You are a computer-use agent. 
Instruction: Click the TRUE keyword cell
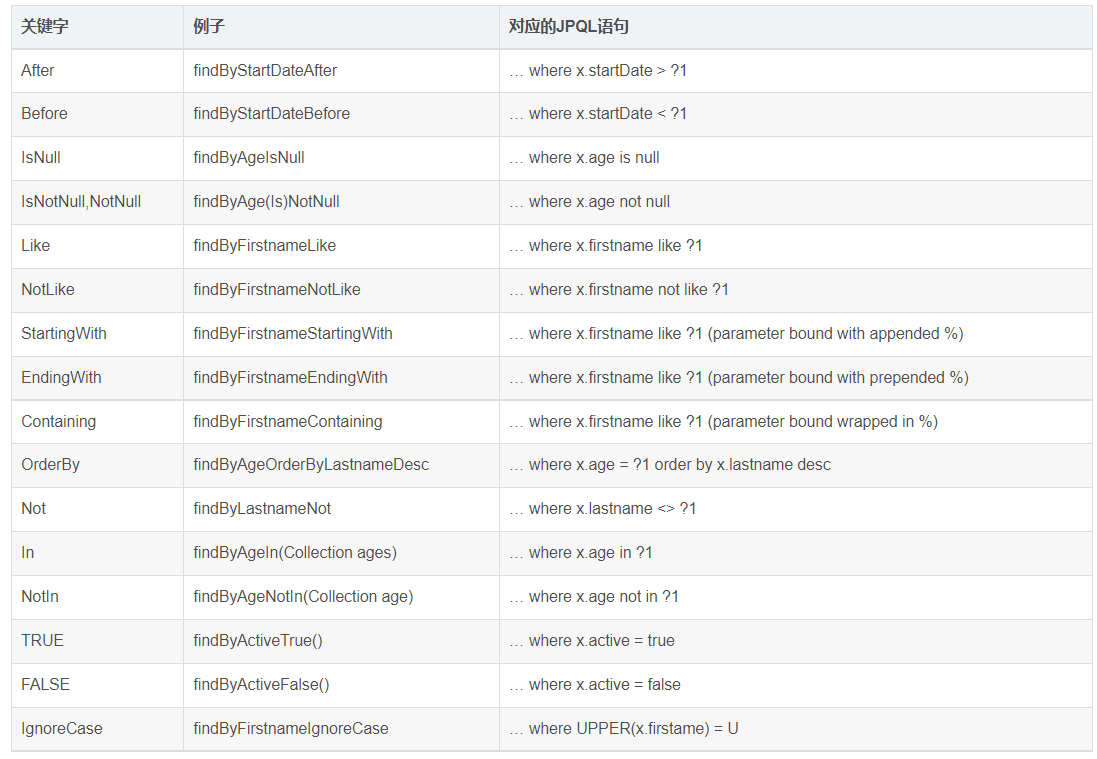click(x=97, y=641)
